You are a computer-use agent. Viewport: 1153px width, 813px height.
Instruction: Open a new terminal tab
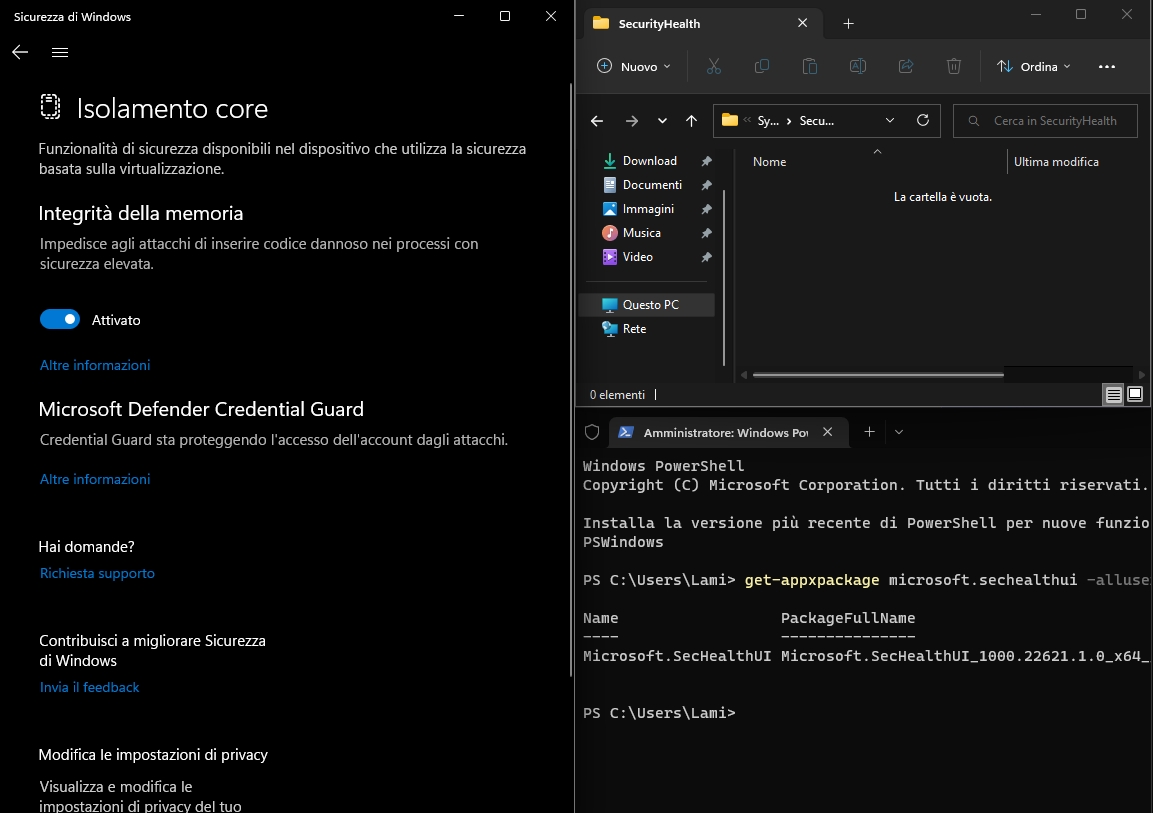[869, 432]
